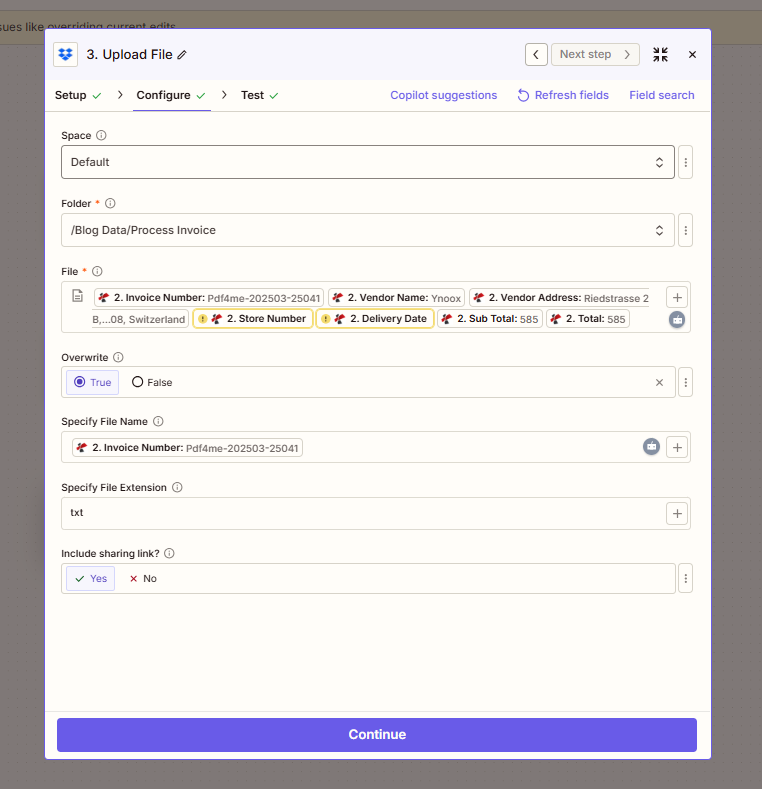The image size is (762, 789).
Task: Add data to File Extension with plus
Action: click(x=677, y=513)
